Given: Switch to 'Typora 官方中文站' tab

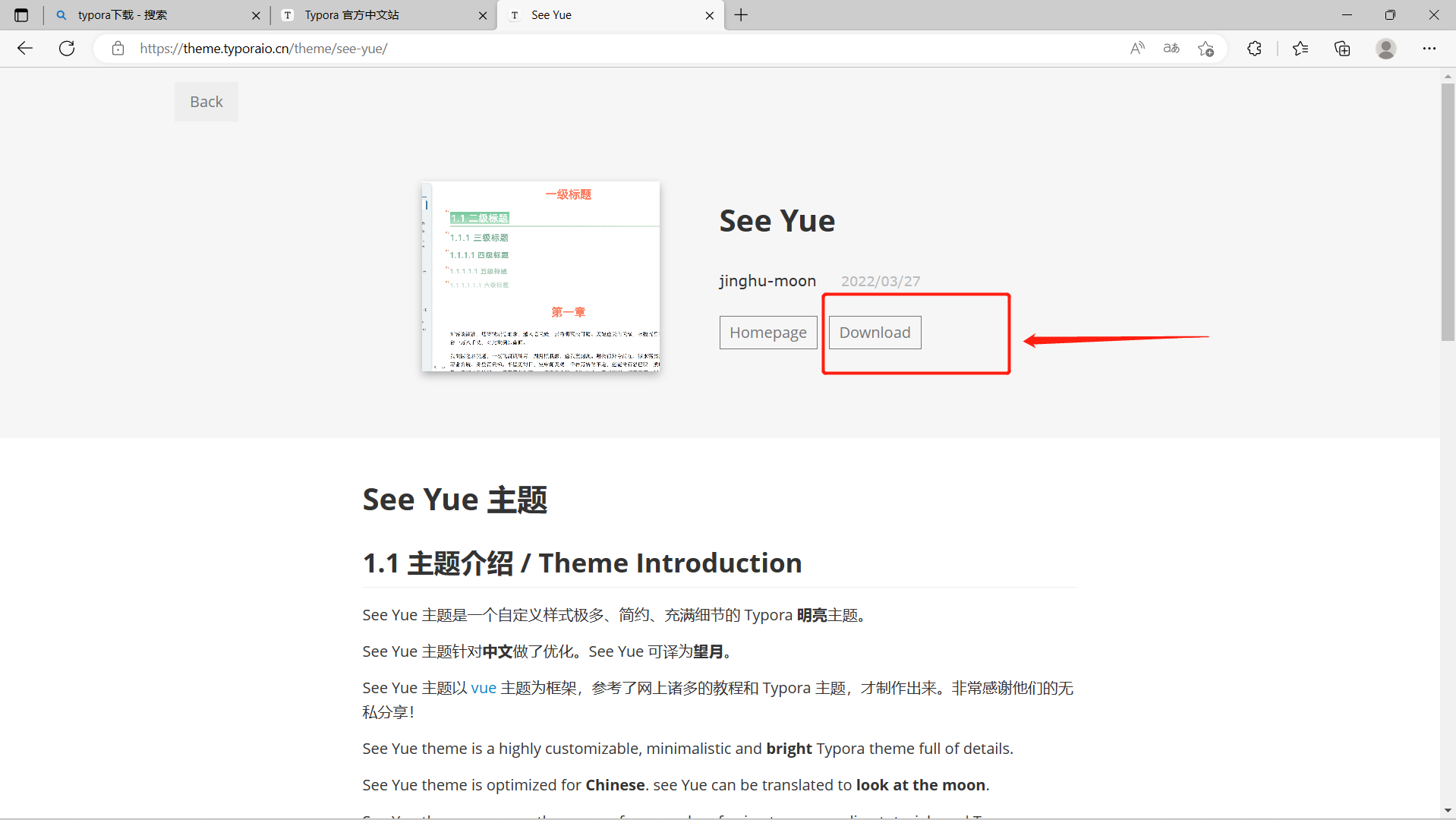Looking at the screenshot, I should (383, 15).
